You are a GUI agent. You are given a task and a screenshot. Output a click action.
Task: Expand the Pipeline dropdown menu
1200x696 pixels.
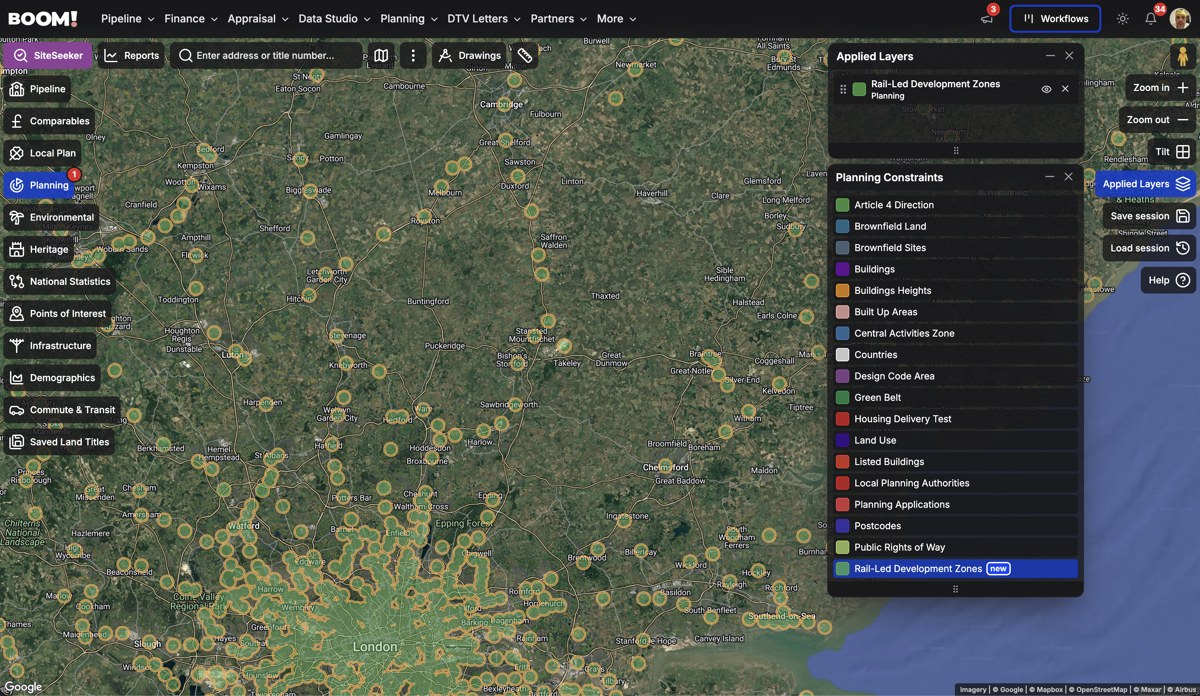click(128, 19)
